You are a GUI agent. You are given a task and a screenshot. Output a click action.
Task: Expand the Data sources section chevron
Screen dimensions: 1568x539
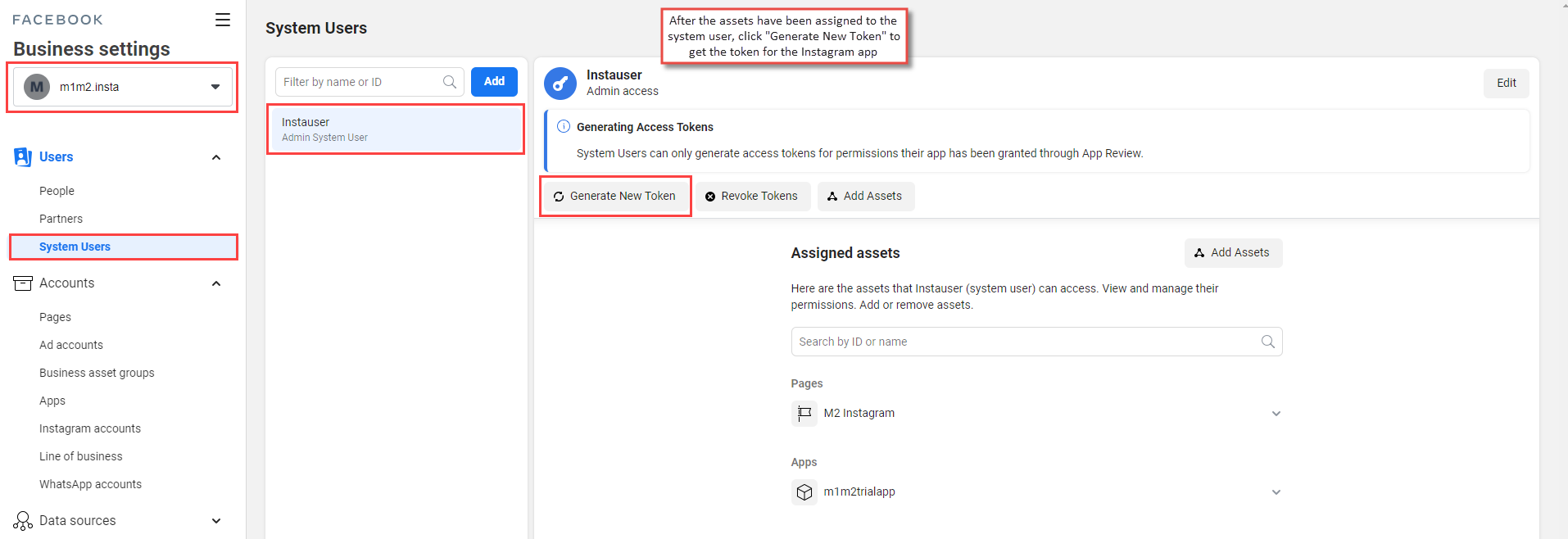[x=216, y=521]
